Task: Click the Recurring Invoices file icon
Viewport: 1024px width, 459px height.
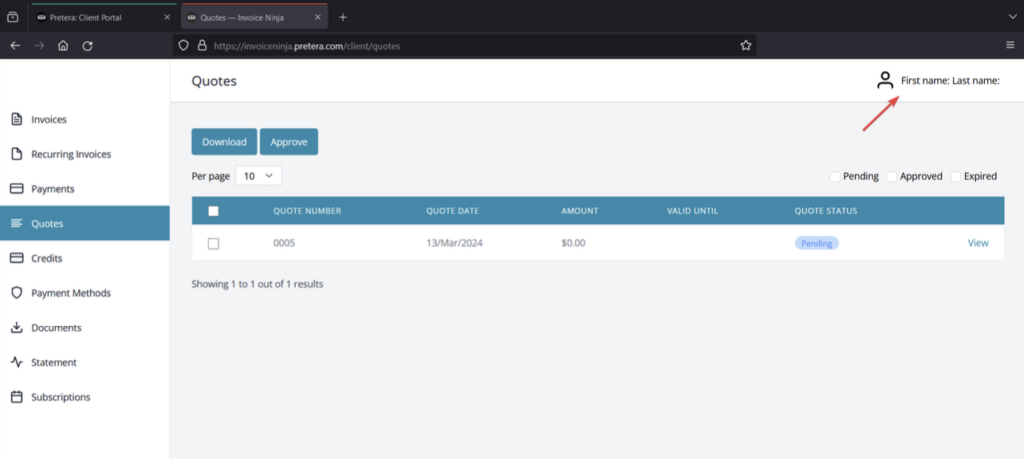Action: point(17,154)
